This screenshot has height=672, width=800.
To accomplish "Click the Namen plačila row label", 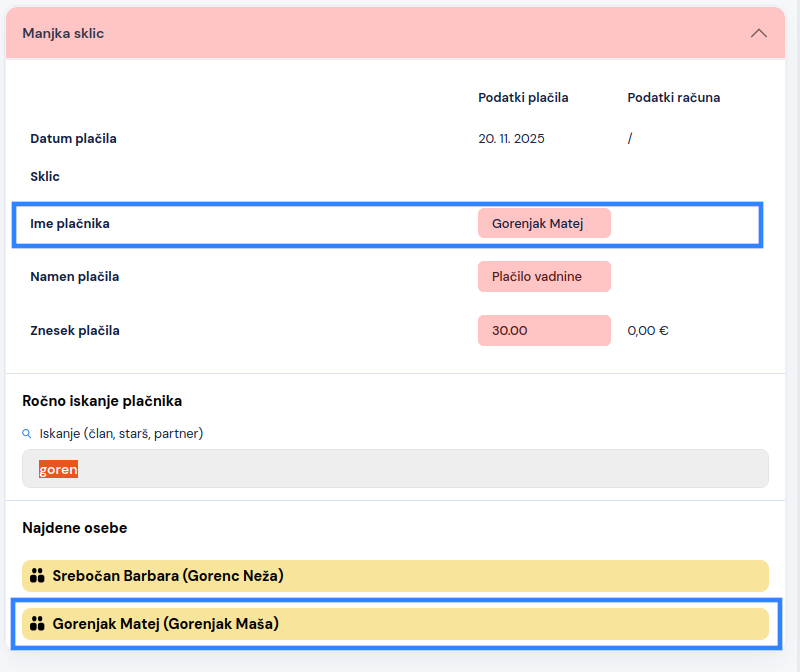I will pos(75,276).
